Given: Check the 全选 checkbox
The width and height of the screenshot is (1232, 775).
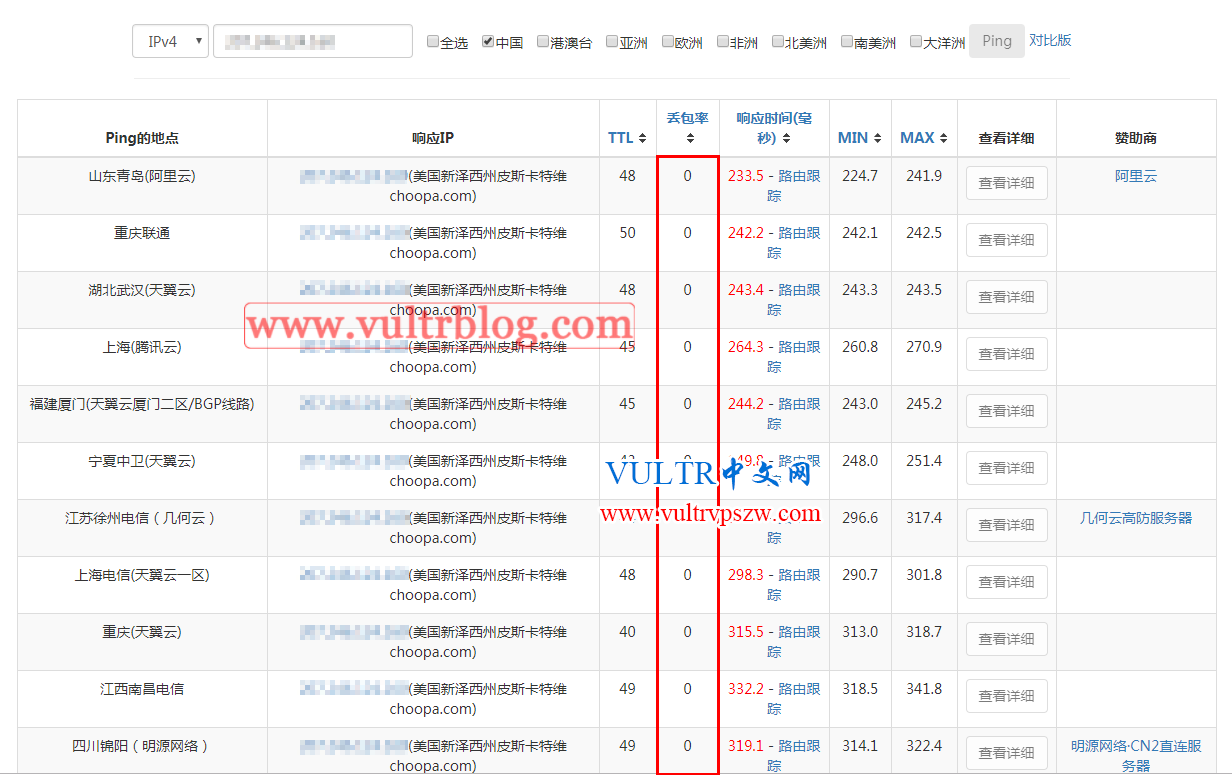Looking at the screenshot, I should click(432, 42).
